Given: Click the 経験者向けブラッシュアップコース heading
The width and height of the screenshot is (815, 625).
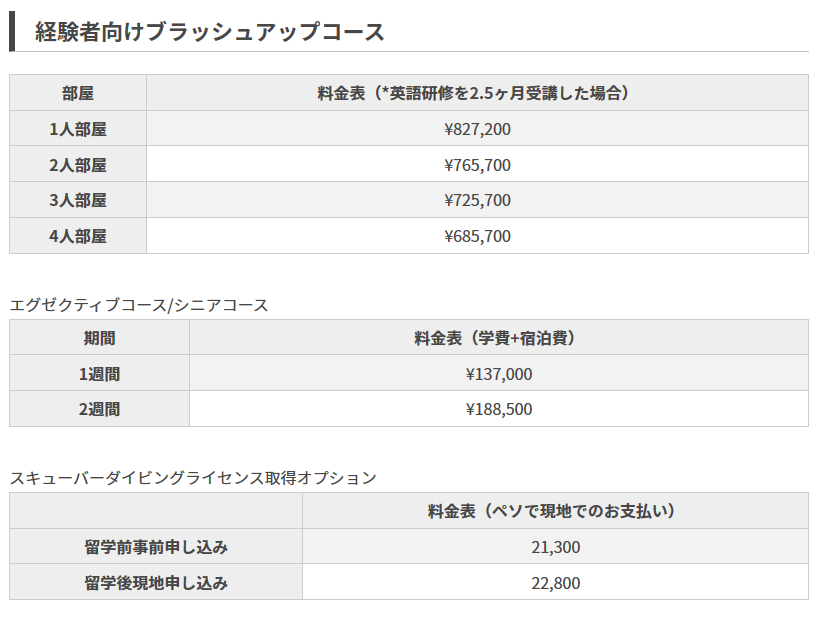Looking at the screenshot, I should pos(210,31).
